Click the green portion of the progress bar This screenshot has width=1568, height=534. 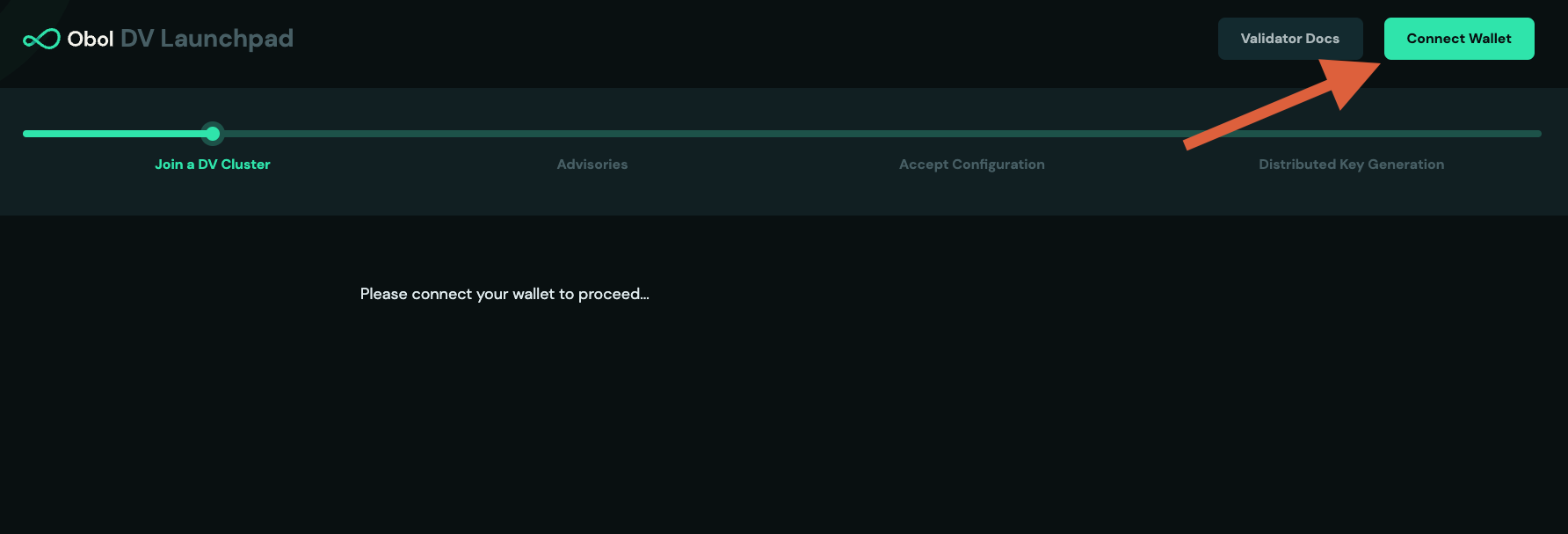[x=114, y=134]
